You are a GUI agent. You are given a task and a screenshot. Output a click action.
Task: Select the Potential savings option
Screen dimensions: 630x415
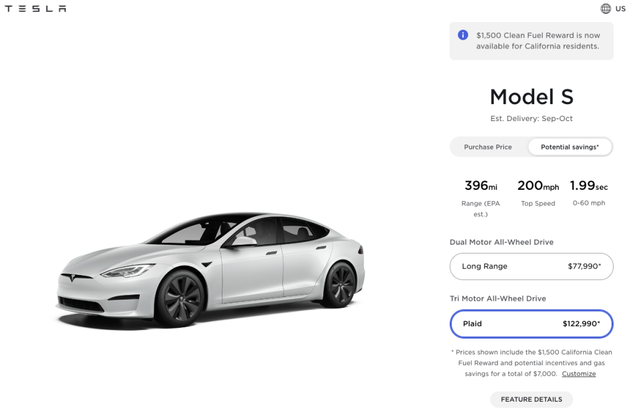pos(570,147)
